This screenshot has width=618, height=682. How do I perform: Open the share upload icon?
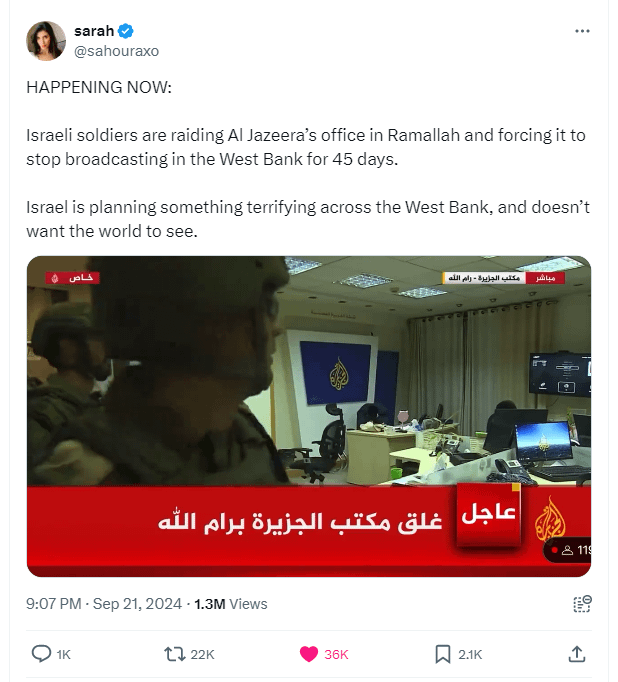pyautogui.click(x=577, y=654)
